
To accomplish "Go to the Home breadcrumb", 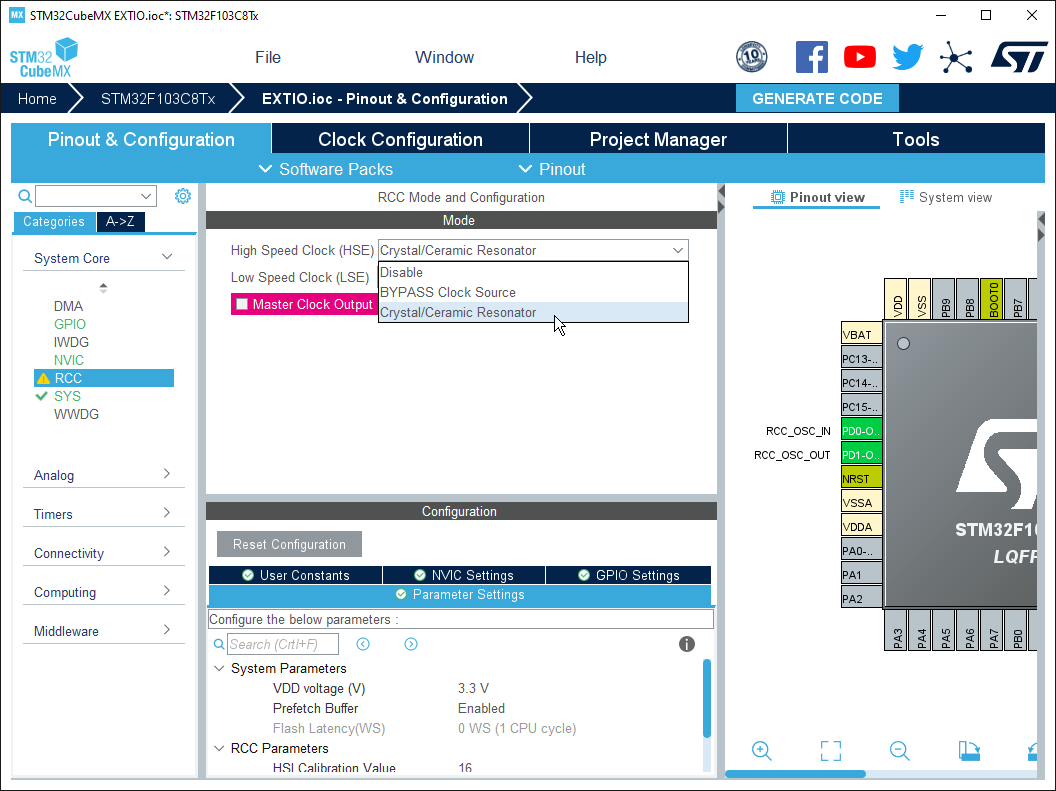I will [x=37, y=99].
